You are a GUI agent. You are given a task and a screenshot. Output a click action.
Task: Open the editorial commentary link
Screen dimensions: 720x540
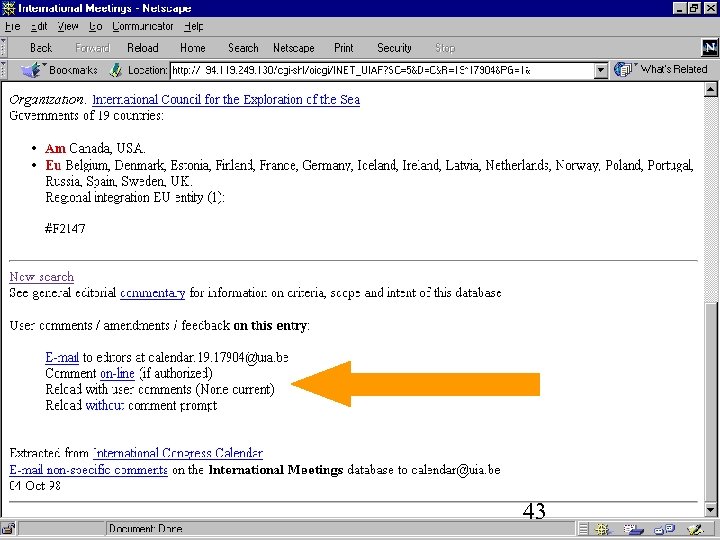point(152,293)
